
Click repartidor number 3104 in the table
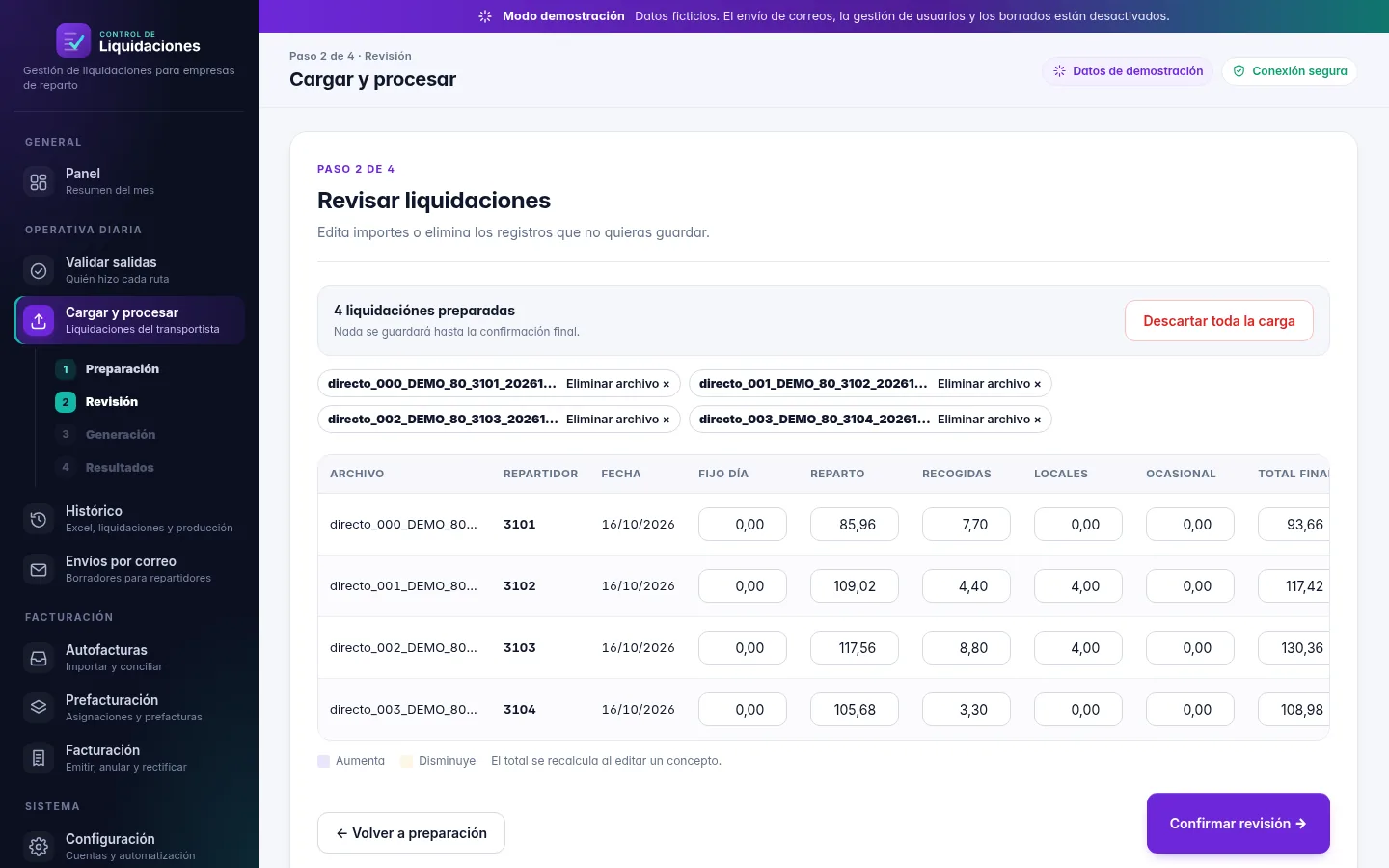520,710
